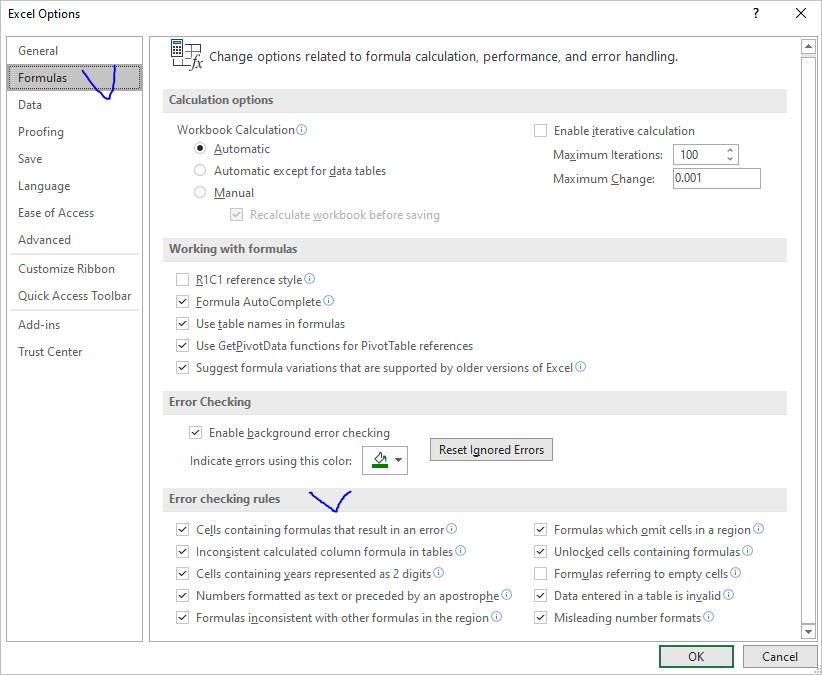Click info icon beside Unlocked cells containing formulas
This screenshot has height=675, width=822.
click(x=748, y=551)
